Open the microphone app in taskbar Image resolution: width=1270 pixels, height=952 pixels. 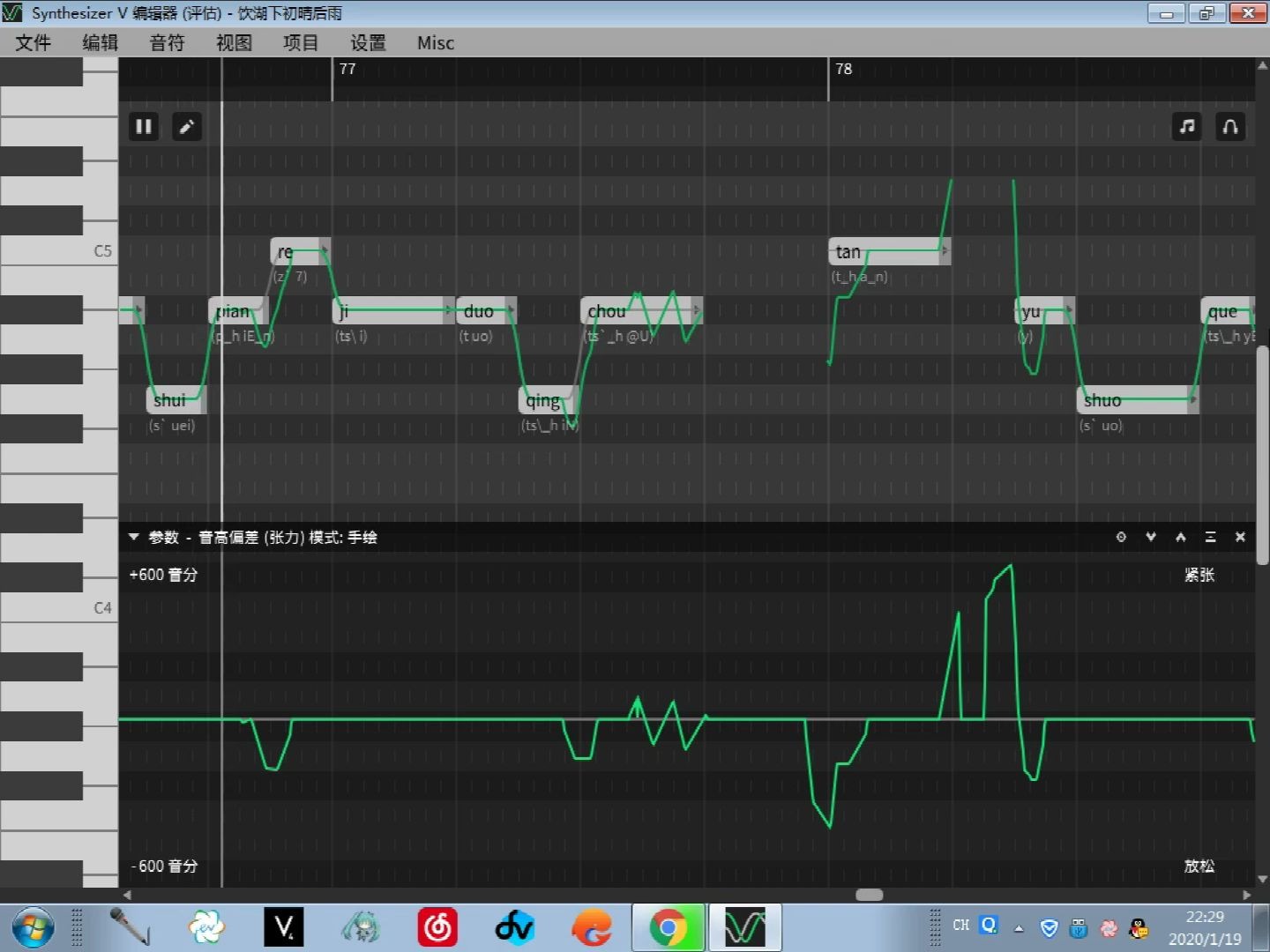pos(130,927)
